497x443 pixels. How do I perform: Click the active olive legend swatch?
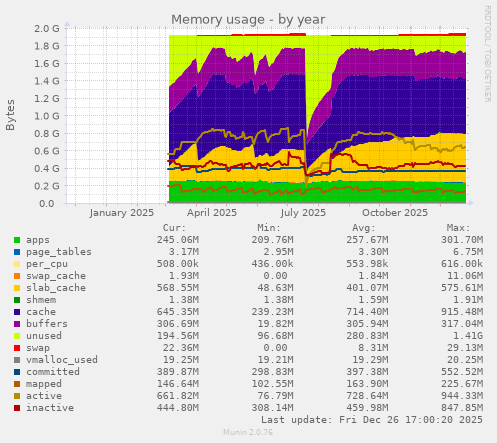pyautogui.click(x=17, y=396)
